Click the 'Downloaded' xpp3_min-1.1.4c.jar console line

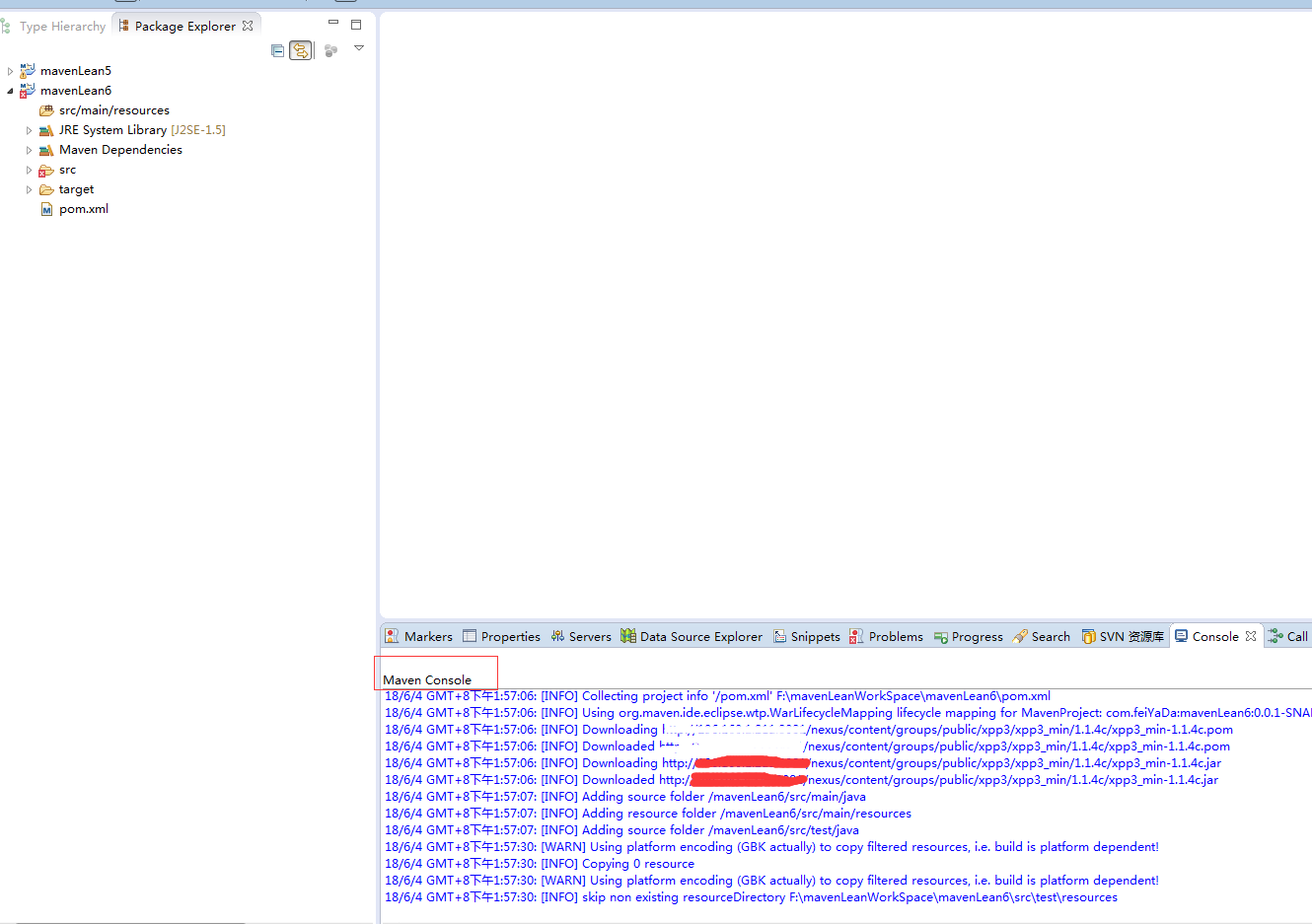pyautogui.click(x=801, y=780)
